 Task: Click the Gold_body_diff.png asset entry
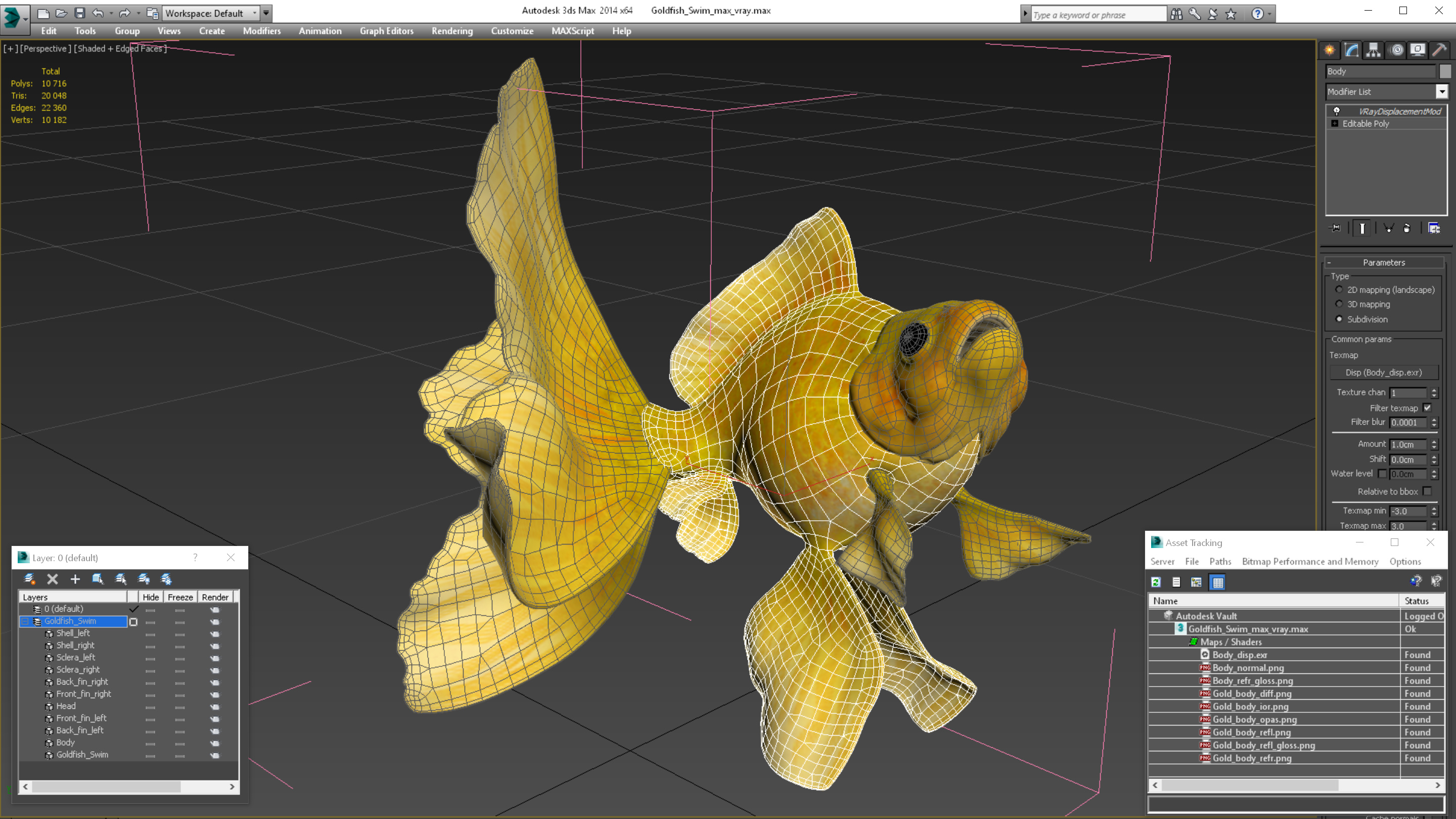[x=1250, y=693]
